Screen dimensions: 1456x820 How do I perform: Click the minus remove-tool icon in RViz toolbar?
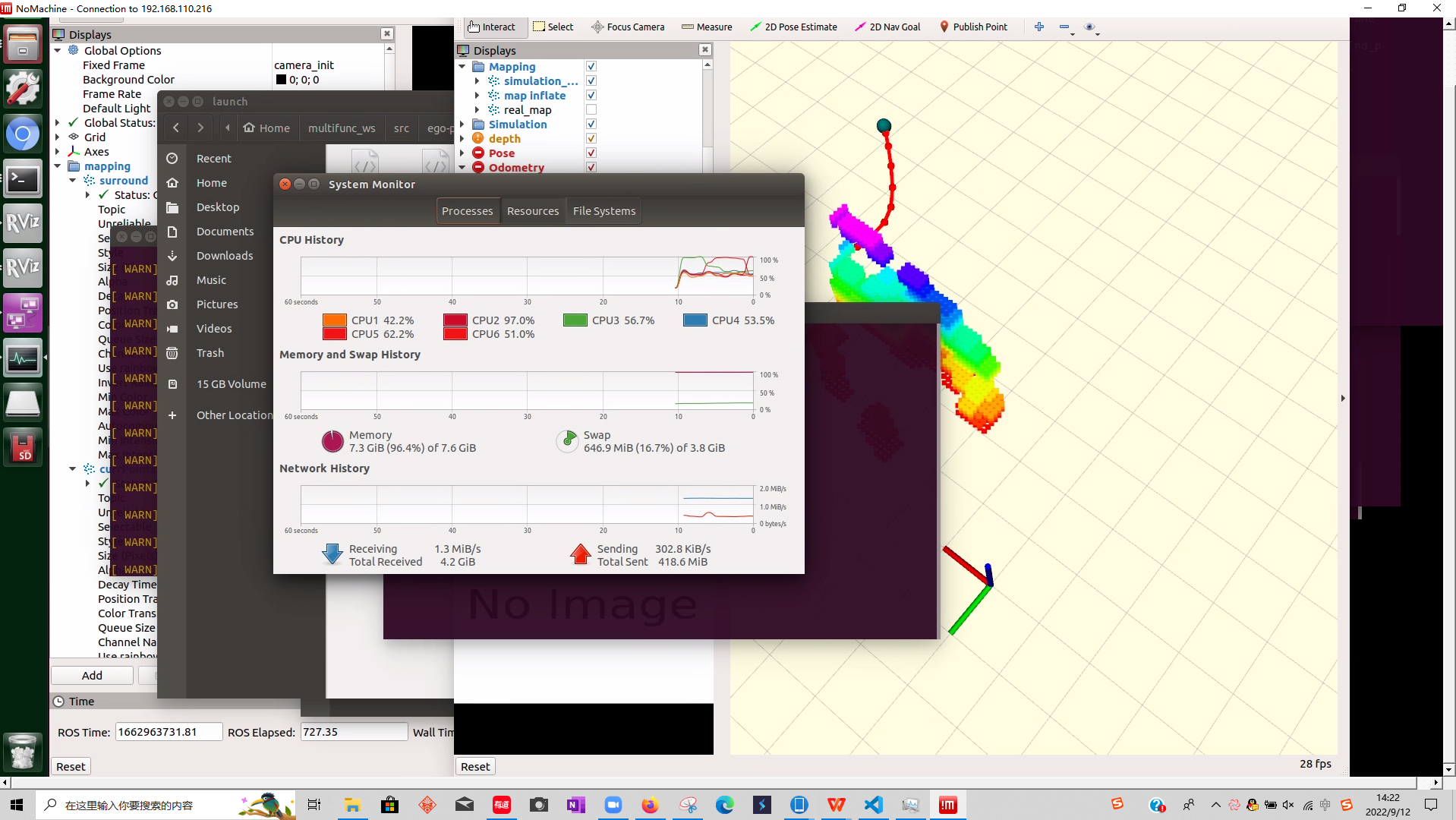(x=1064, y=27)
